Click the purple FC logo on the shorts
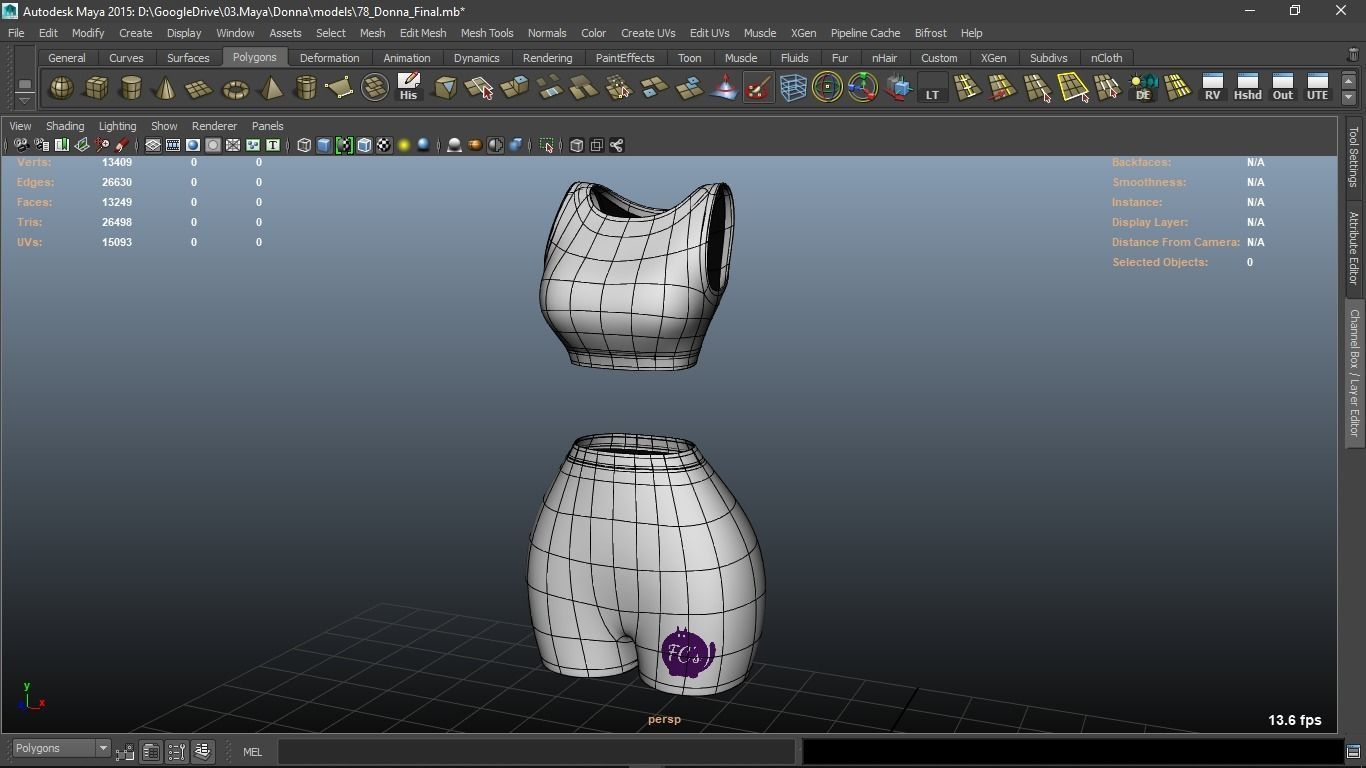This screenshot has width=1366, height=768. tap(687, 654)
